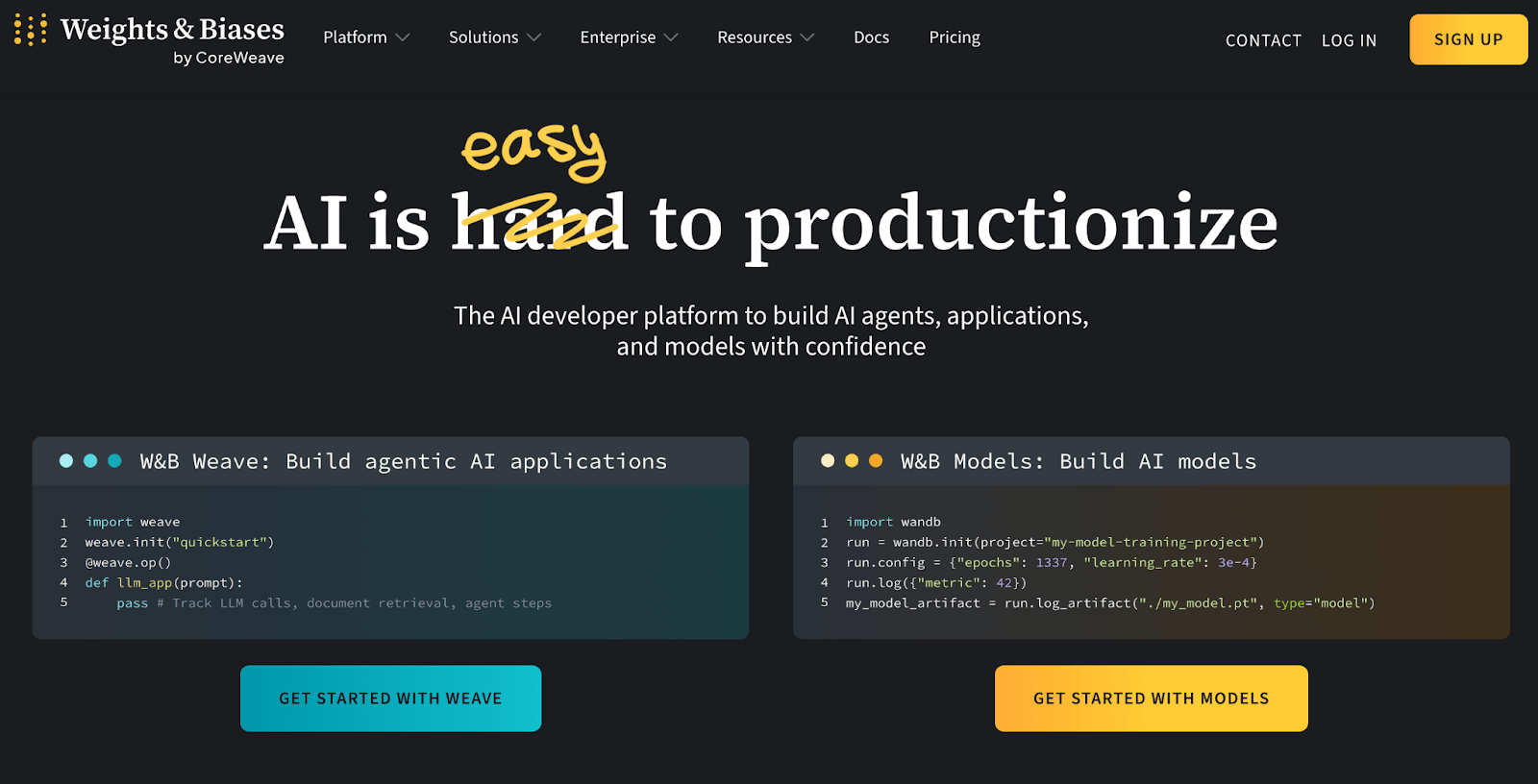Click the pale yellow dot in Models window
The image size is (1538, 784).
click(x=828, y=461)
